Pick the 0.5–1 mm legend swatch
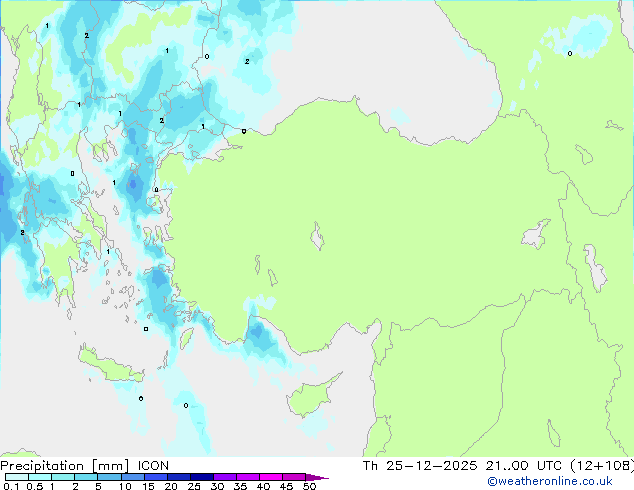Image resolution: width=634 pixels, height=490 pixels. [x=40, y=477]
